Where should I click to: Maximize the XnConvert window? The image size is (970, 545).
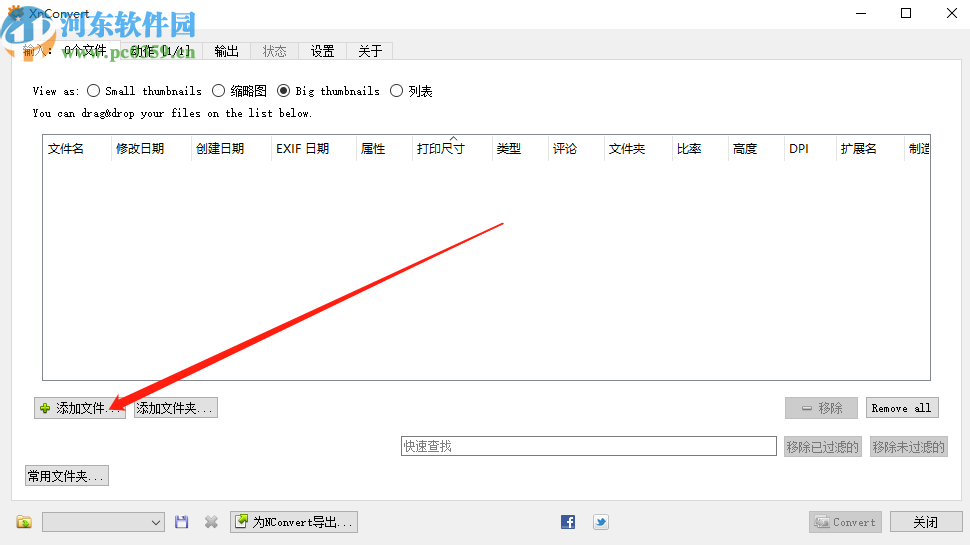906,13
